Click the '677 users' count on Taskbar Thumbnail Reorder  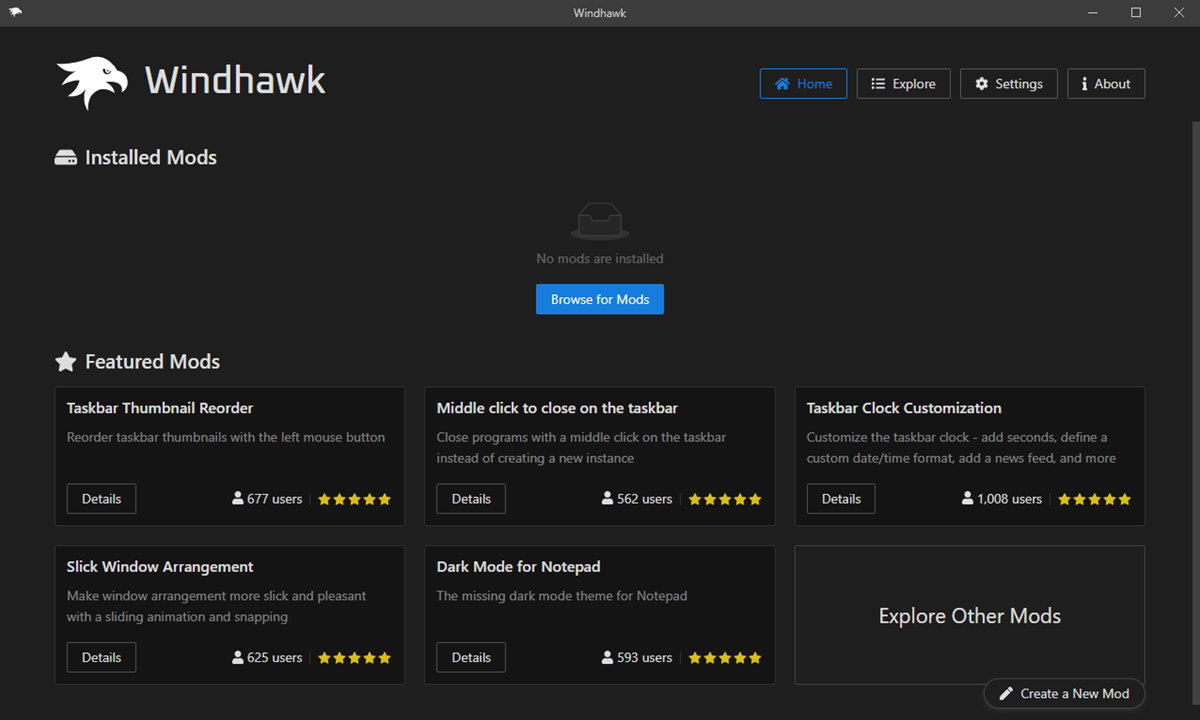pos(266,498)
